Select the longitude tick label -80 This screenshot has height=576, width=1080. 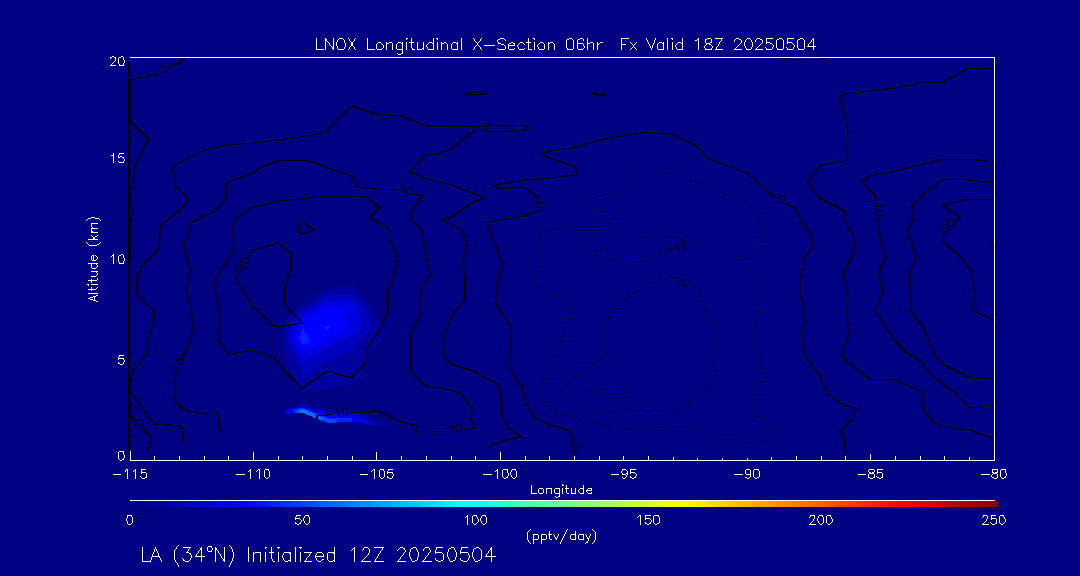[993, 474]
